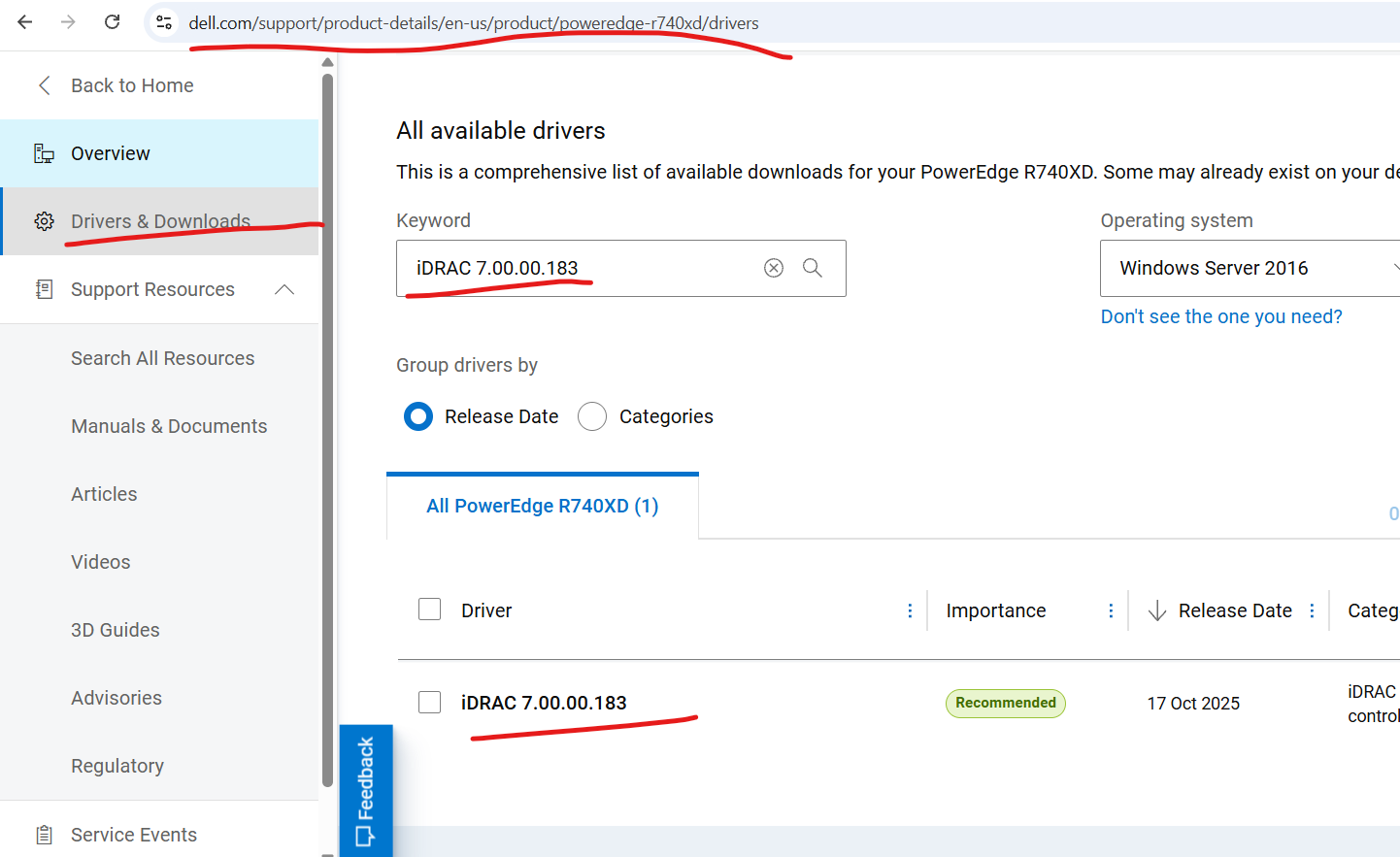Viewport: 1400px width, 857px height.
Task: Open the Operating system dropdown
Action: coord(1249,268)
